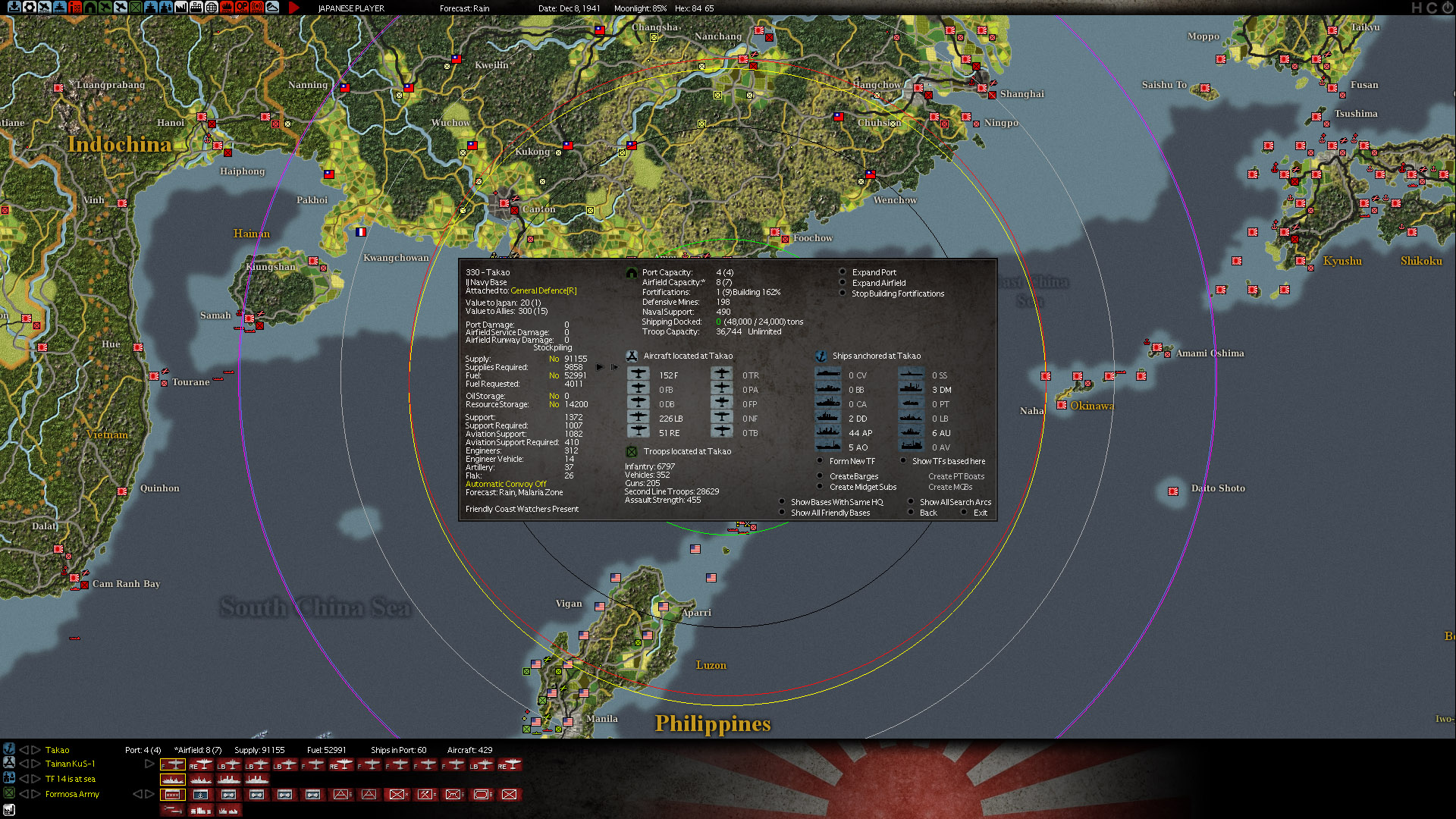Select the 226 LB bomber aircraft icon

(639, 418)
